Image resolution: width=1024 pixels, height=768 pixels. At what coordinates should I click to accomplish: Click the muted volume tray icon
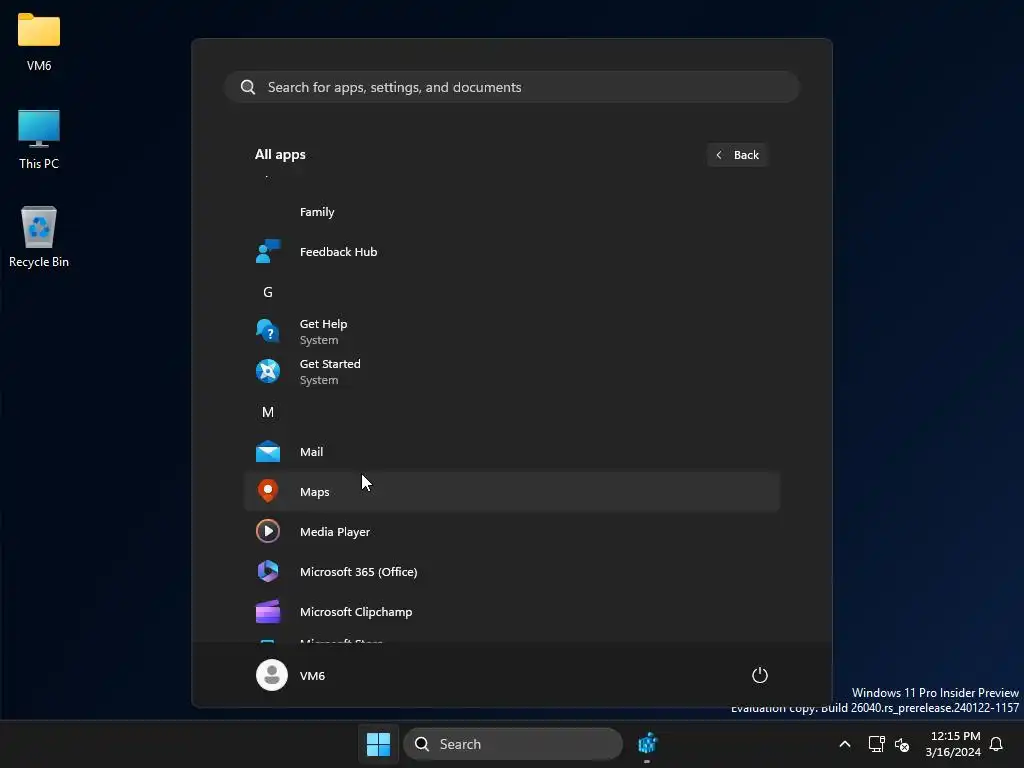[x=902, y=744]
